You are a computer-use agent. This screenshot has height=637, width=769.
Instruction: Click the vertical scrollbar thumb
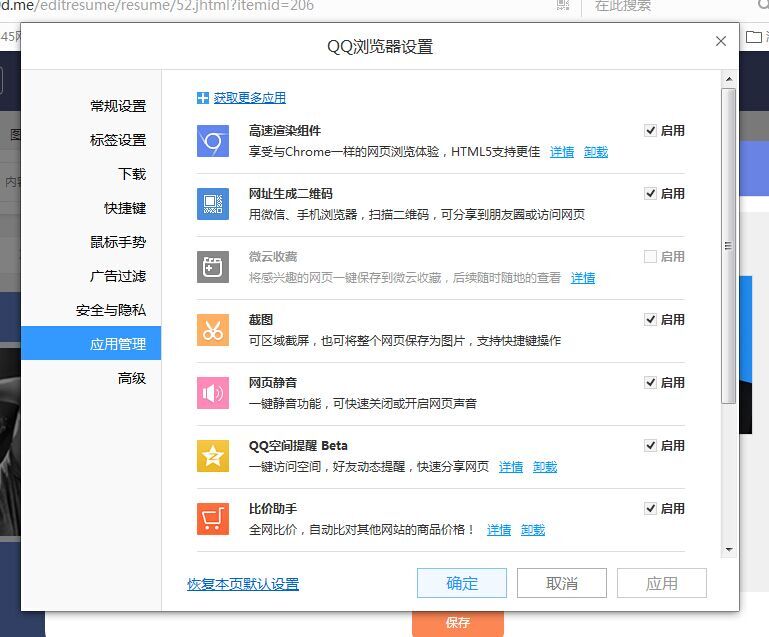(728, 246)
